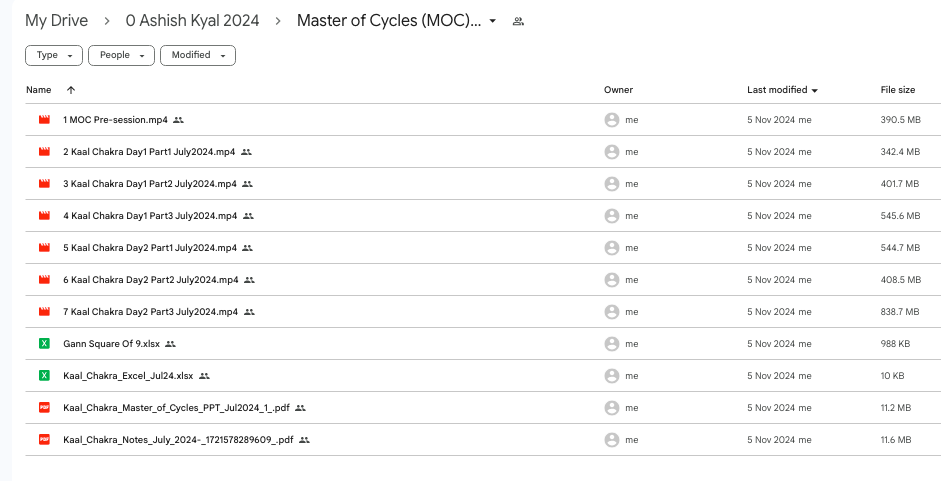Expand the Master of Cycles folder menu arrow
The height and width of the screenshot is (481, 941).
coord(493,21)
